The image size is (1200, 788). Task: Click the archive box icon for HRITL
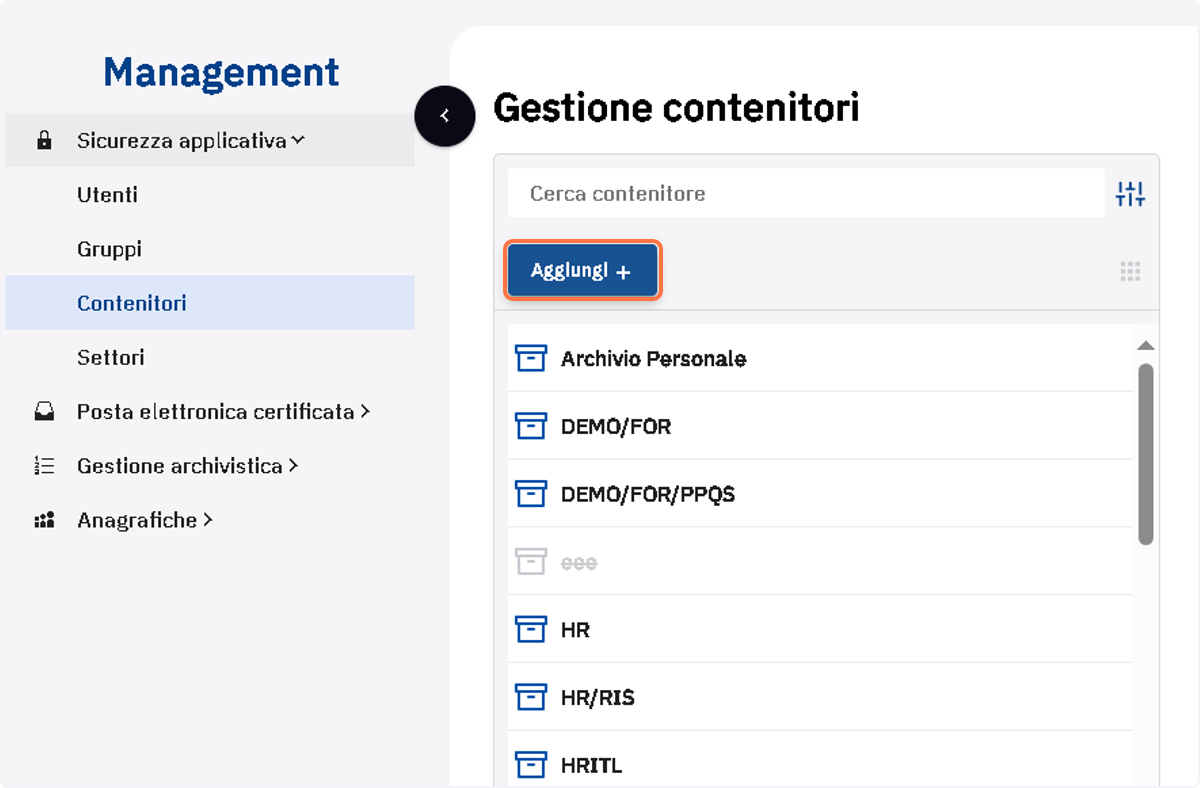pos(531,766)
